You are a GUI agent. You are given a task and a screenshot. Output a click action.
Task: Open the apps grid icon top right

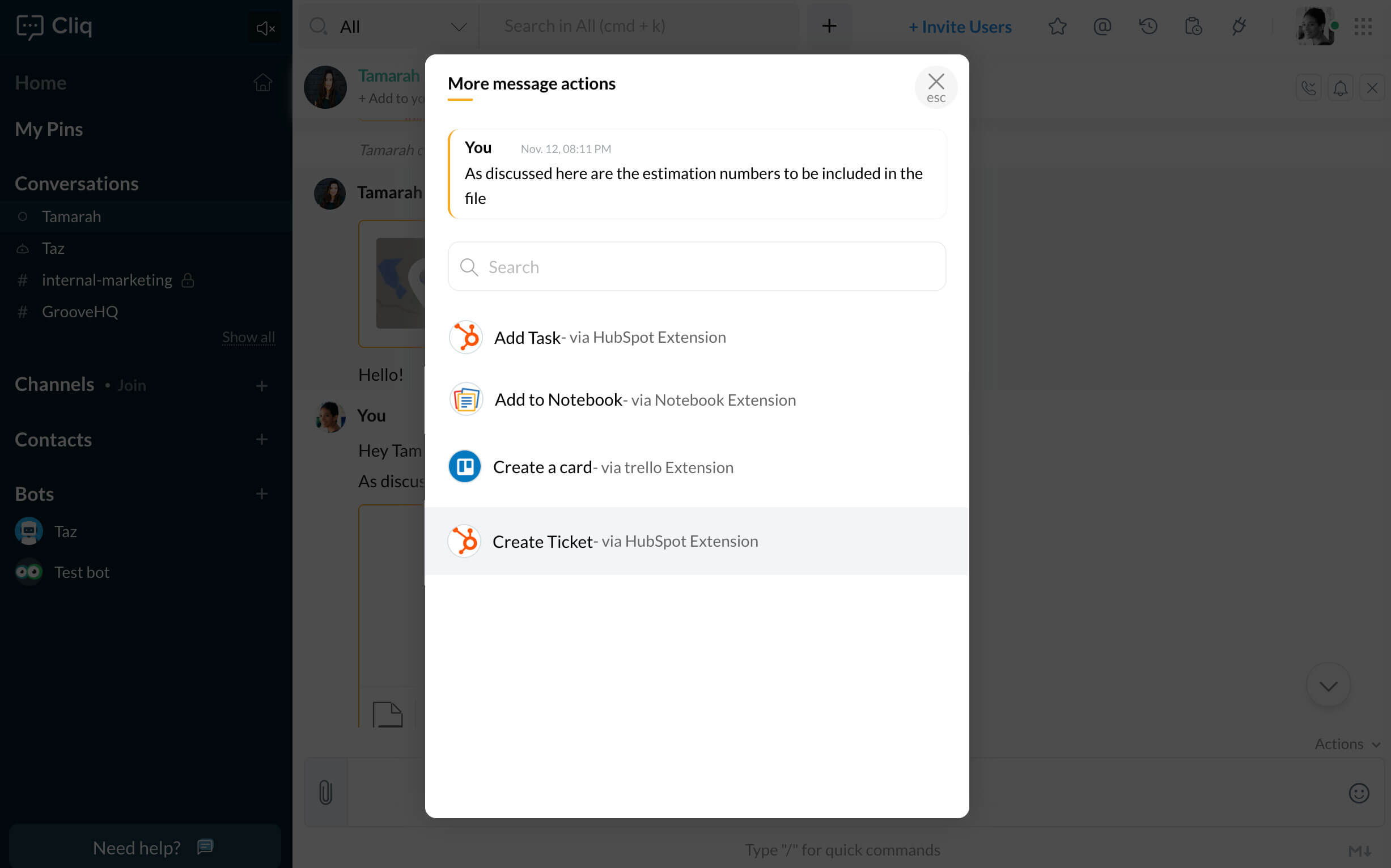tap(1363, 26)
